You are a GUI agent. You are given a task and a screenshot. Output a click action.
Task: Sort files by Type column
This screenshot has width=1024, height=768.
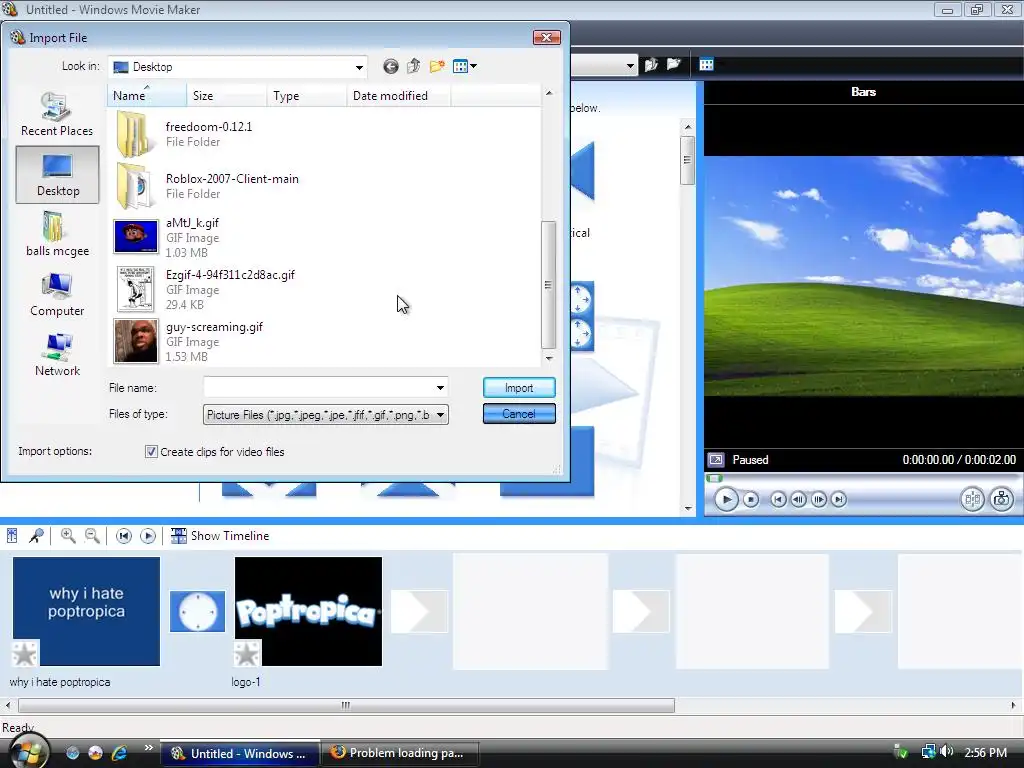click(306, 95)
